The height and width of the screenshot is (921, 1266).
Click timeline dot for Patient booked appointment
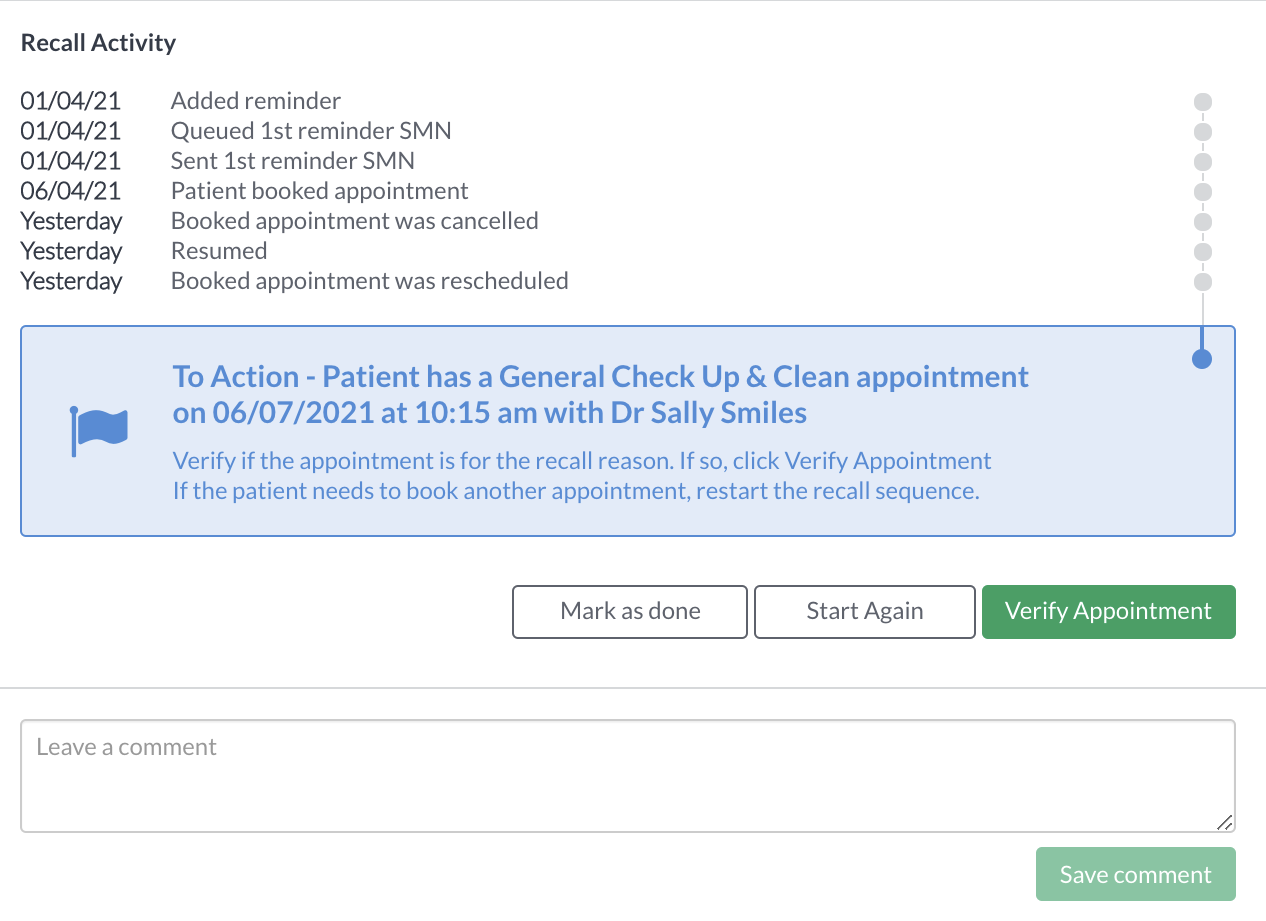(x=1203, y=191)
